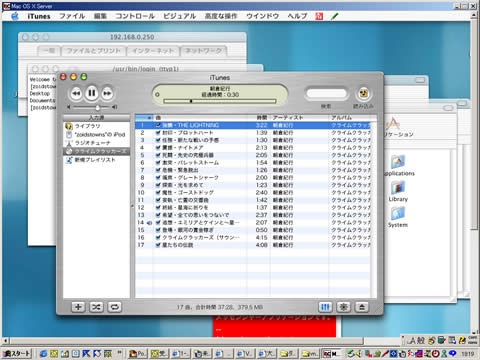Open the ビジュアル menu
The height and width of the screenshot is (360, 480).
click(x=179, y=16)
